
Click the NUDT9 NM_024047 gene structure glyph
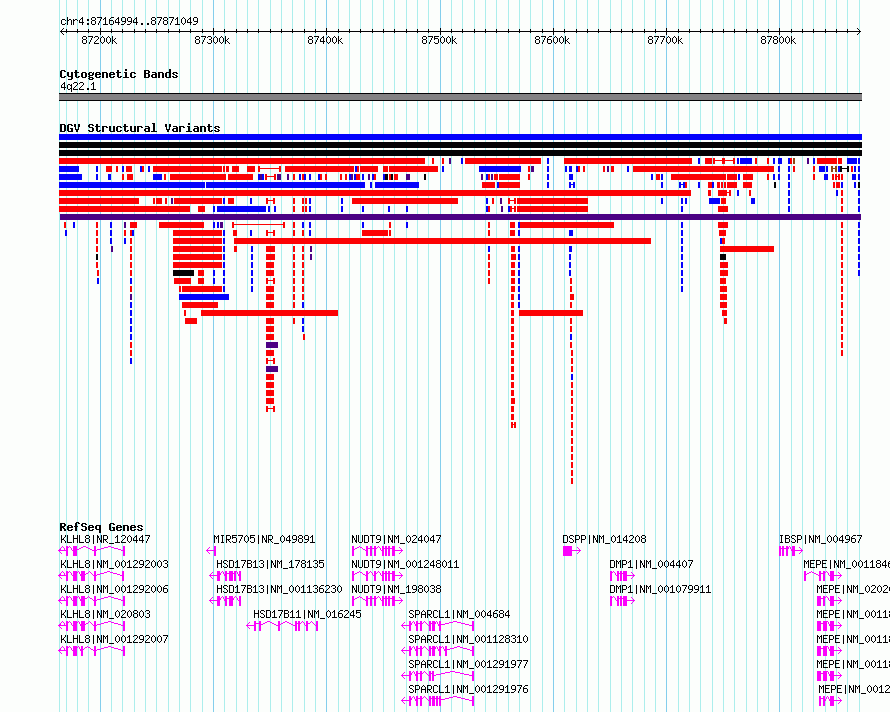[x=377, y=551]
